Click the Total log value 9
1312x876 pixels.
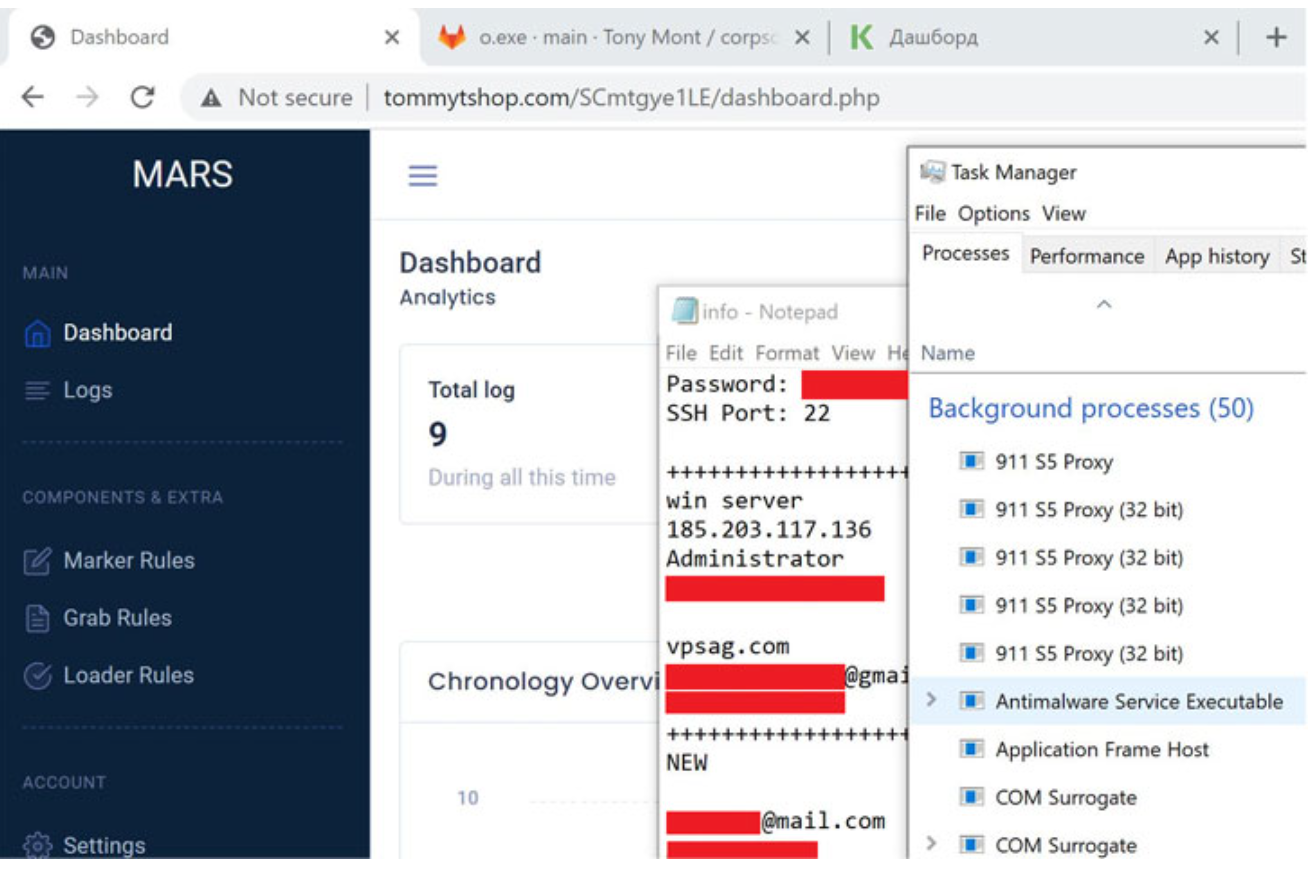438,435
